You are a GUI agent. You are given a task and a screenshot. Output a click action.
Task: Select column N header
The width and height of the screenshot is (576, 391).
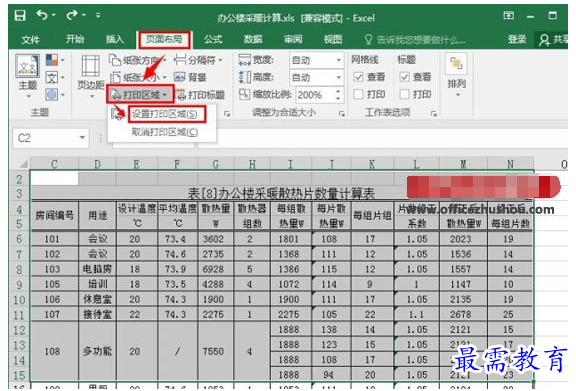tap(510, 164)
